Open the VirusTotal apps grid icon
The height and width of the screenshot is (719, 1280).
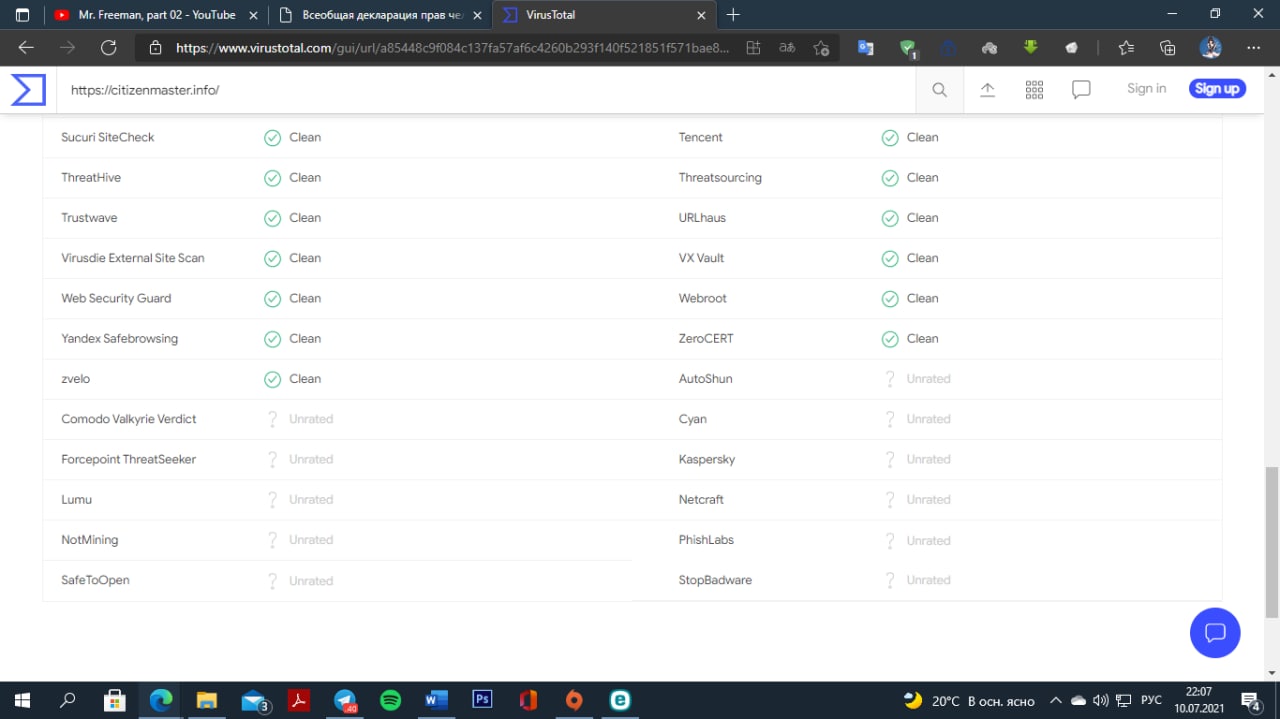click(1034, 90)
